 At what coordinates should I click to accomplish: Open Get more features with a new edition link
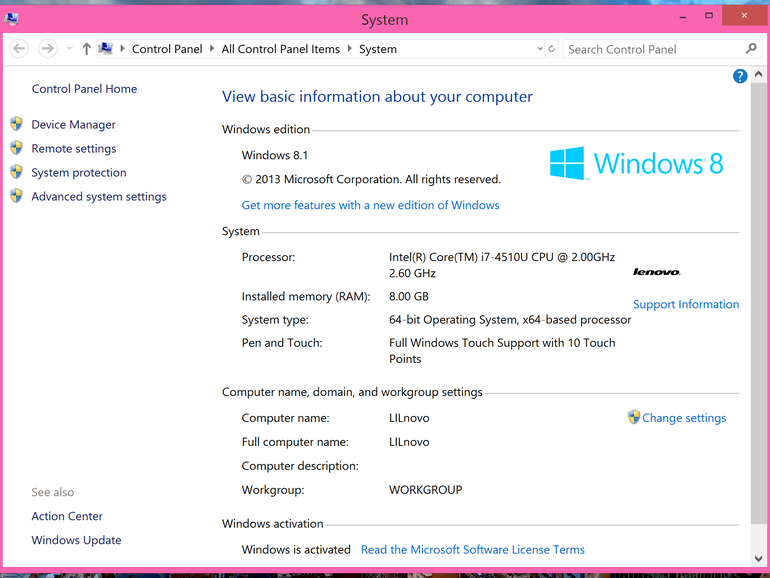(370, 205)
